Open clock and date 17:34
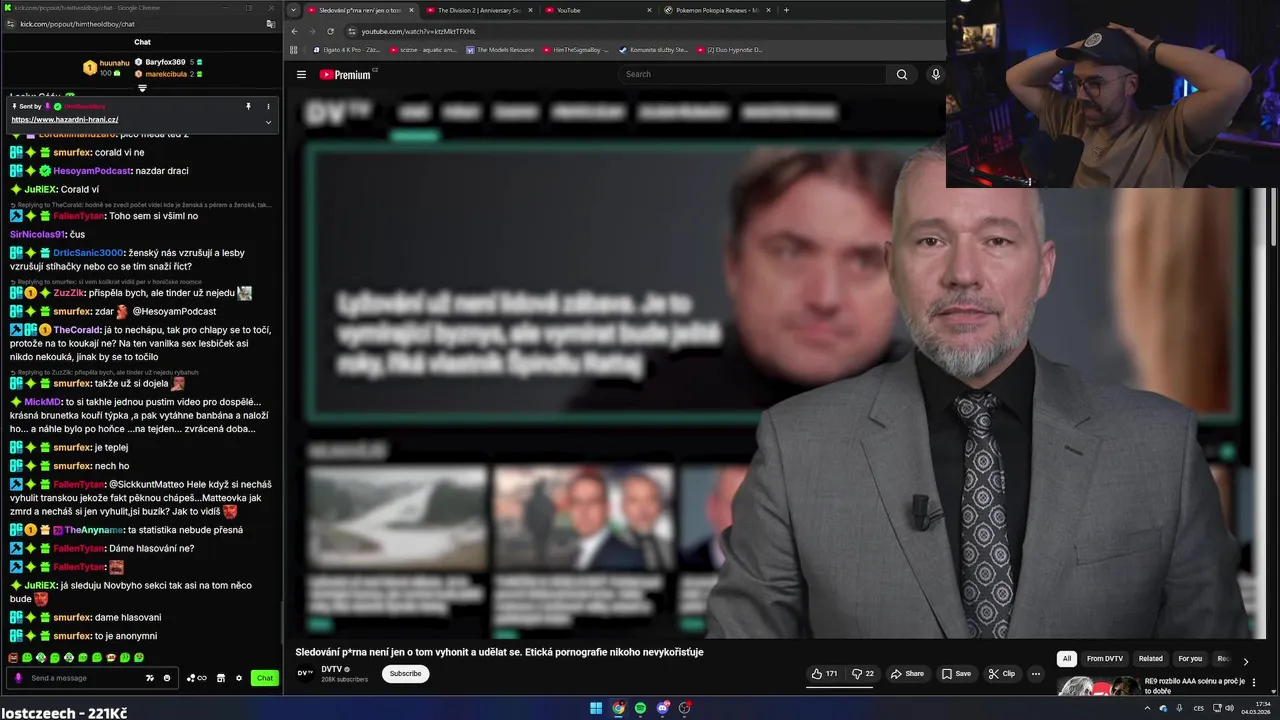Image resolution: width=1280 pixels, height=720 pixels. point(1254,708)
